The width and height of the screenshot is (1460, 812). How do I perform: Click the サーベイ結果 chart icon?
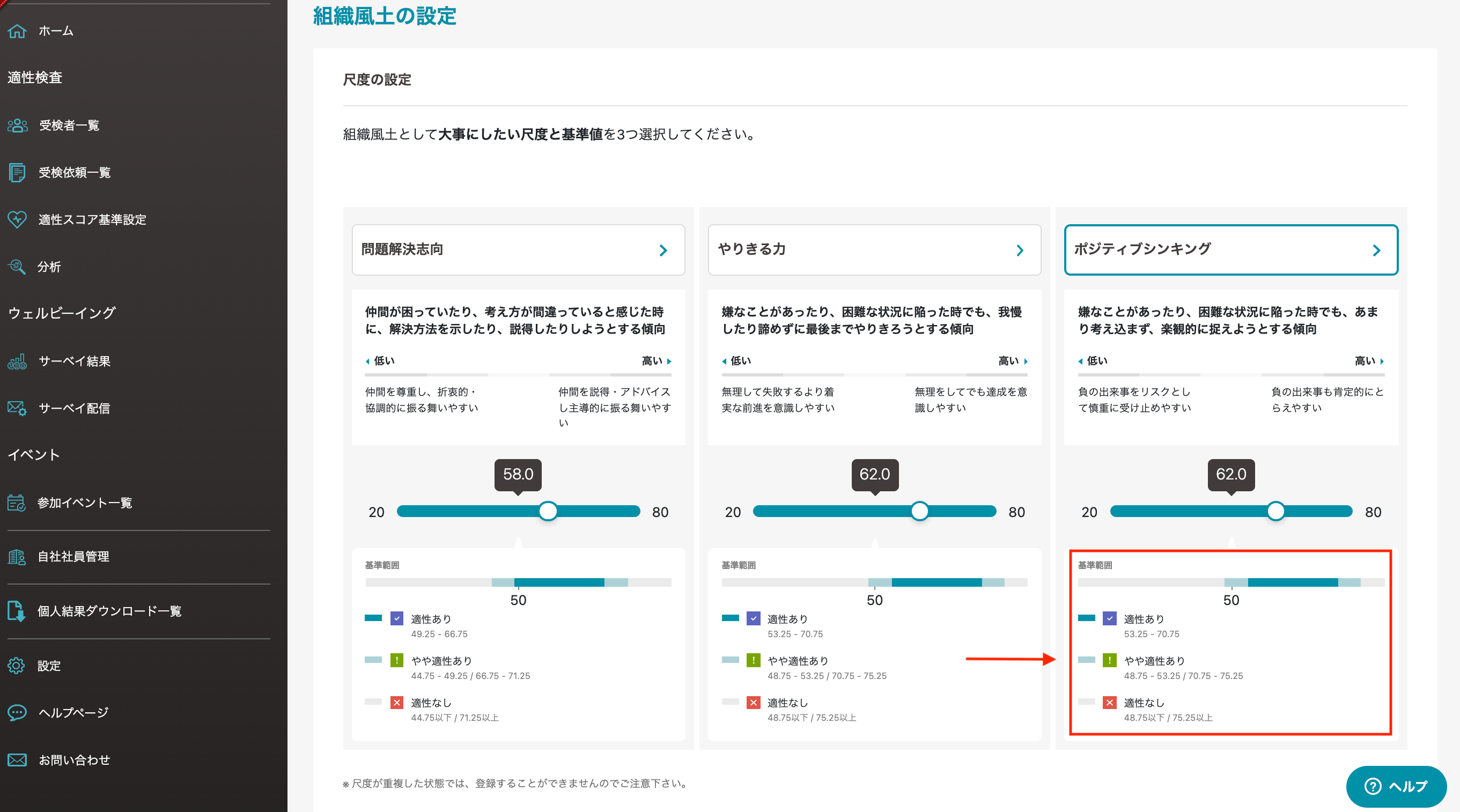[17, 361]
